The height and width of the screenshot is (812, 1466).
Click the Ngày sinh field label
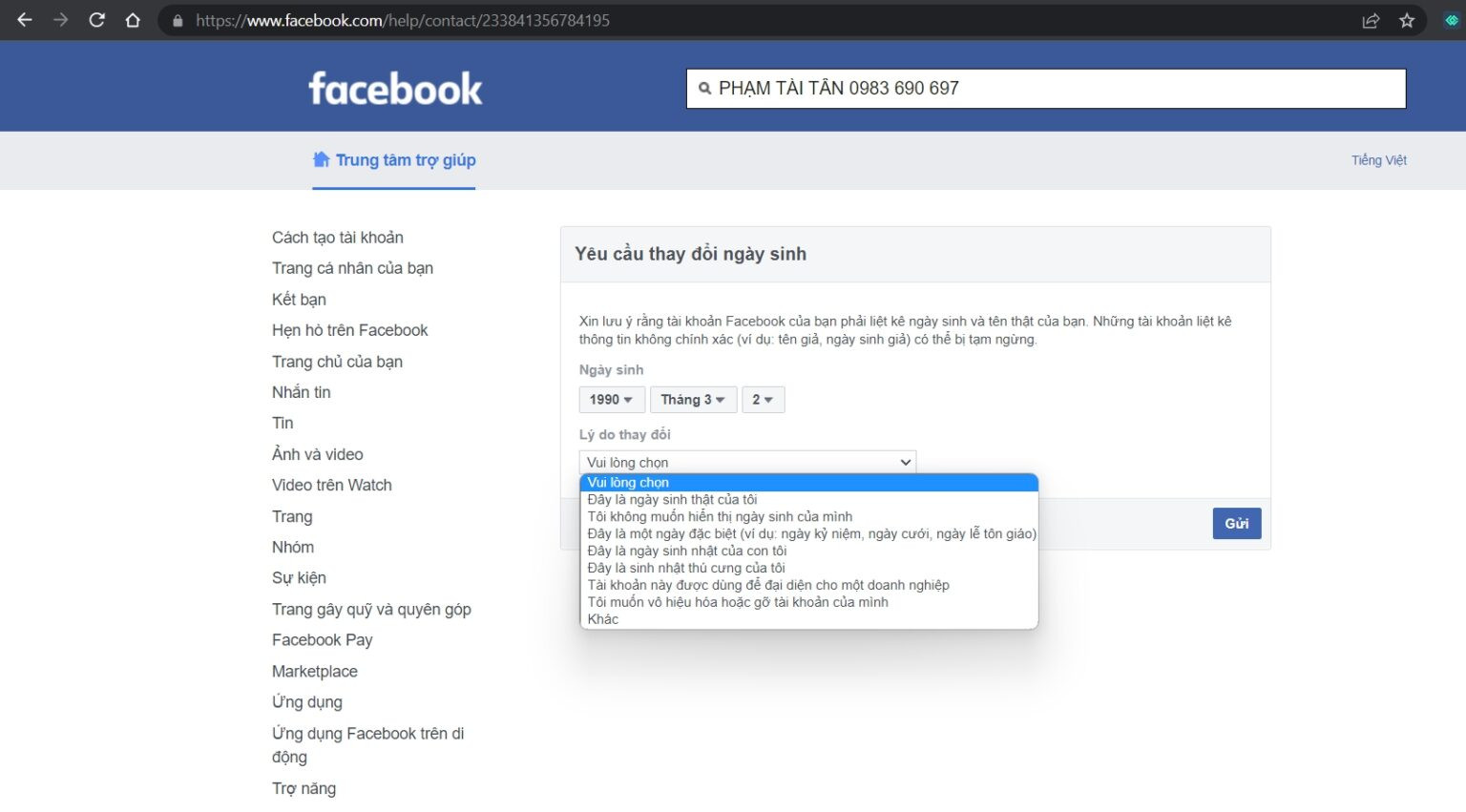tap(611, 370)
